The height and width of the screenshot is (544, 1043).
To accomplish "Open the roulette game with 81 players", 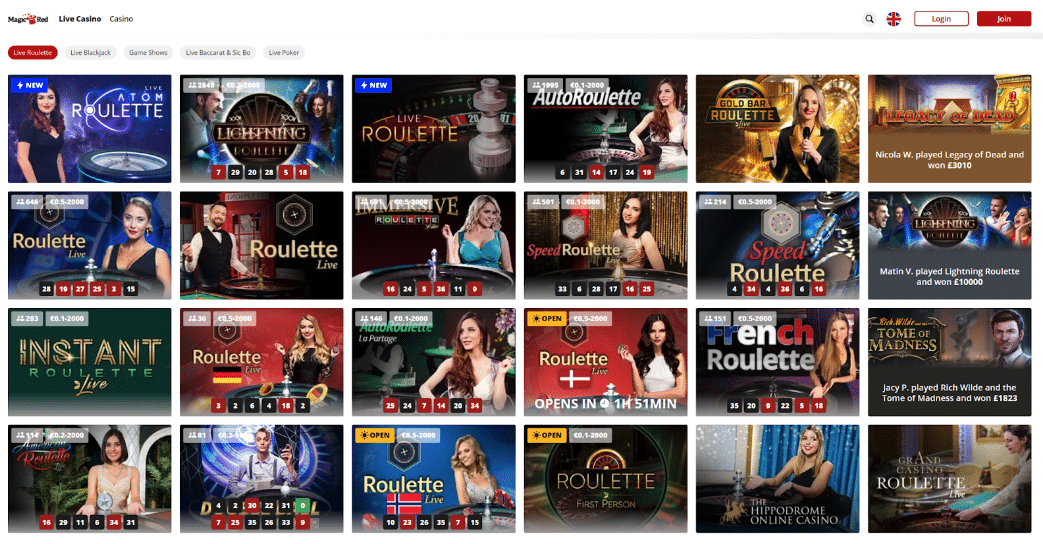I will 261,479.
